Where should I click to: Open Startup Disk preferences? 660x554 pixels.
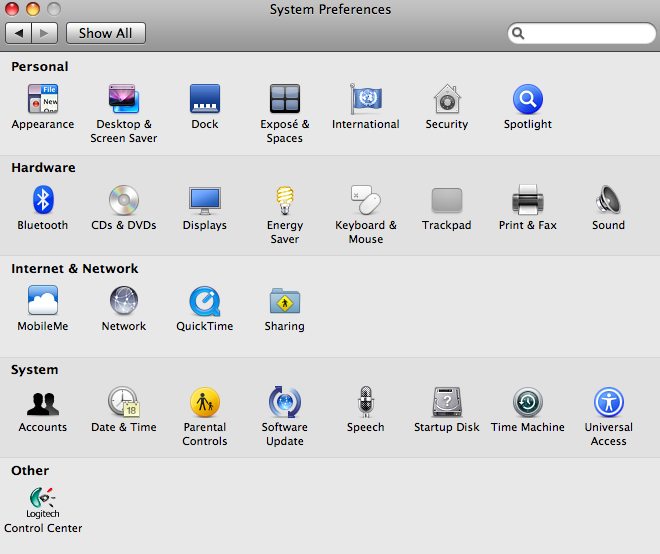tap(447, 402)
